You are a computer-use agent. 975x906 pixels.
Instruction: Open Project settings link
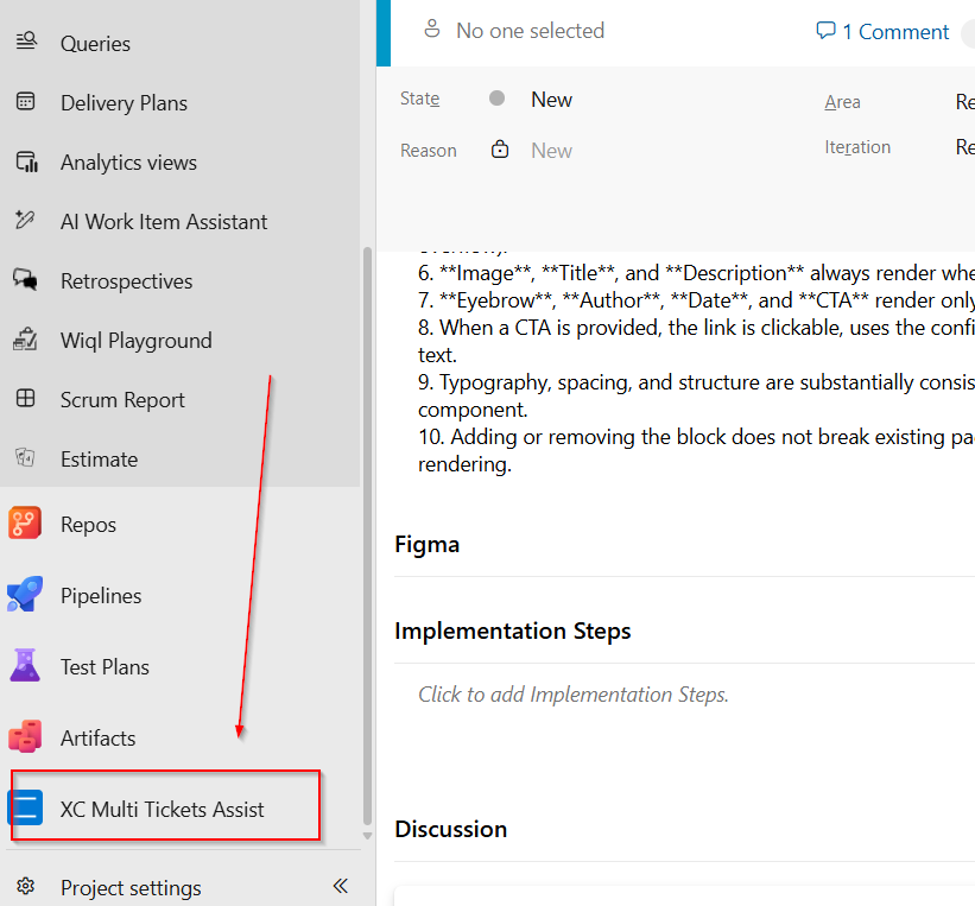[x=131, y=888]
